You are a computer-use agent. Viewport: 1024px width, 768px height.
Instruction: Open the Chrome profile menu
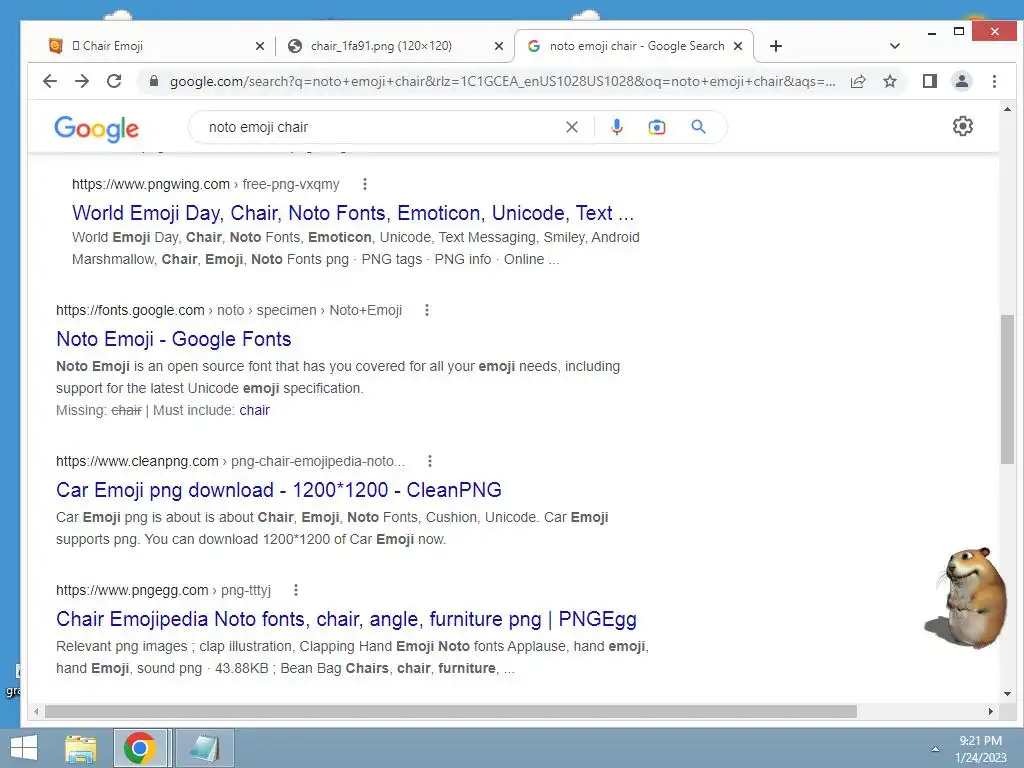[962, 81]
